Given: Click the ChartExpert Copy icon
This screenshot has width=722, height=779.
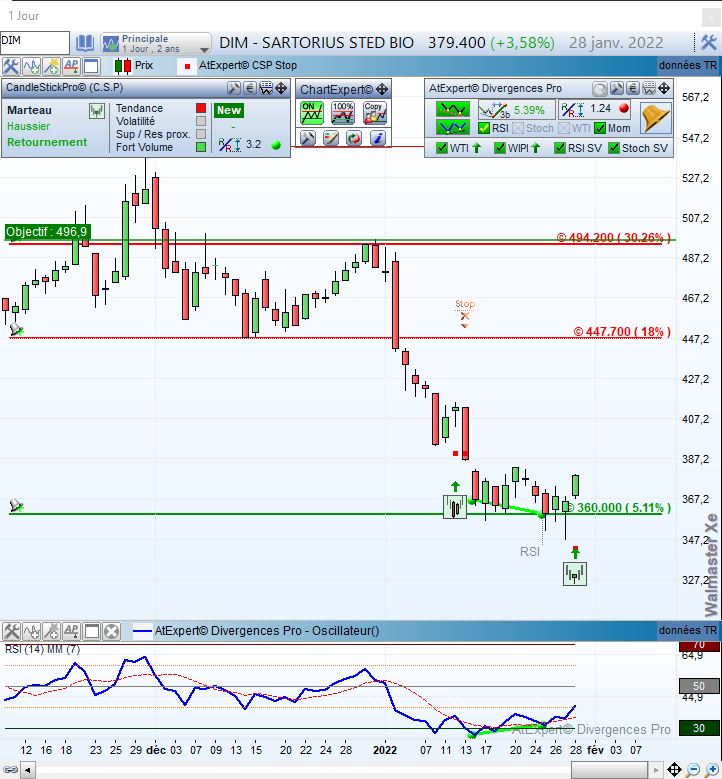Looking at the screenshot, I should click(375, 113).
